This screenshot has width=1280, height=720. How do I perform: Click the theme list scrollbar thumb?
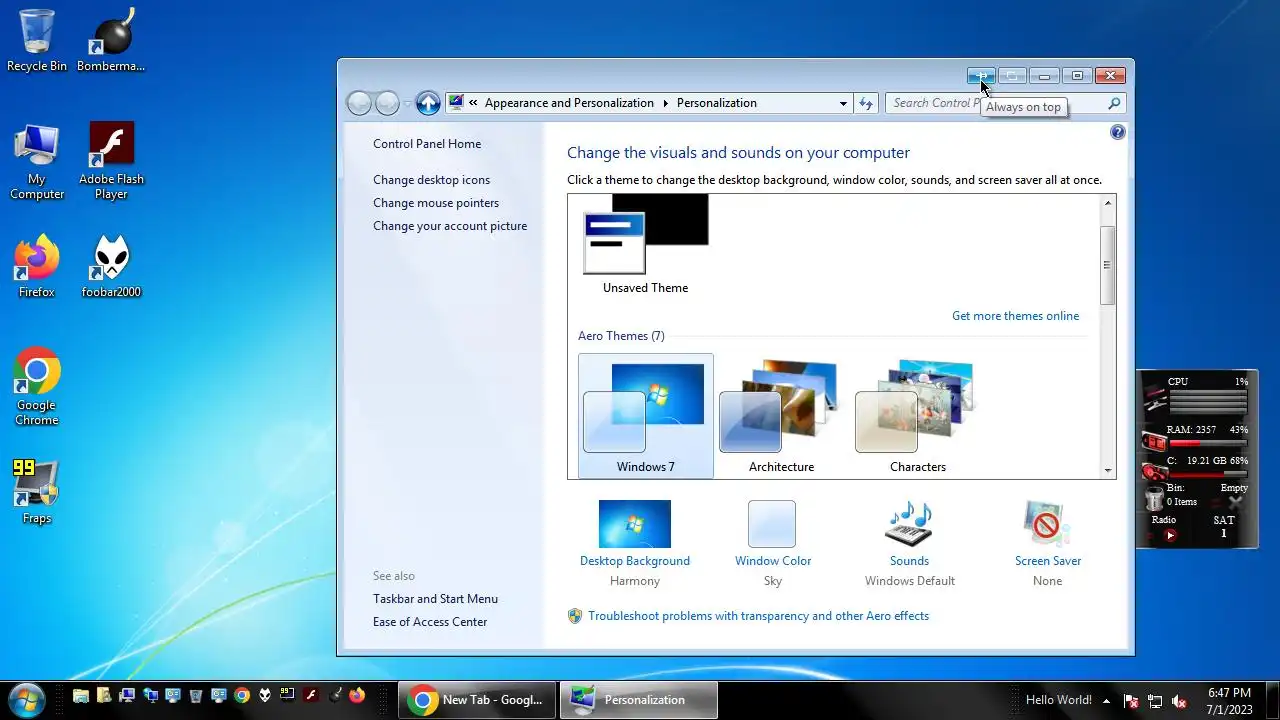pyautogui.click(x=1107, y=265)
